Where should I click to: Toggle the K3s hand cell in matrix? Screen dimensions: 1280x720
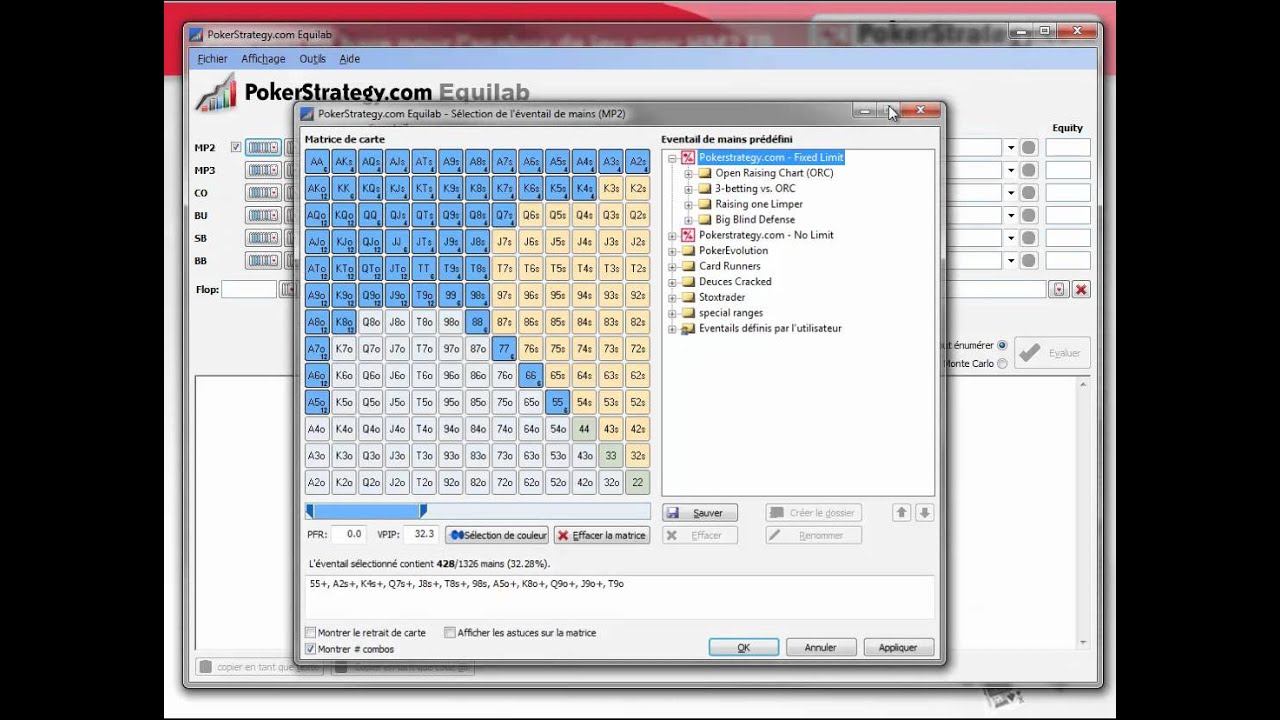pos(611,188)
